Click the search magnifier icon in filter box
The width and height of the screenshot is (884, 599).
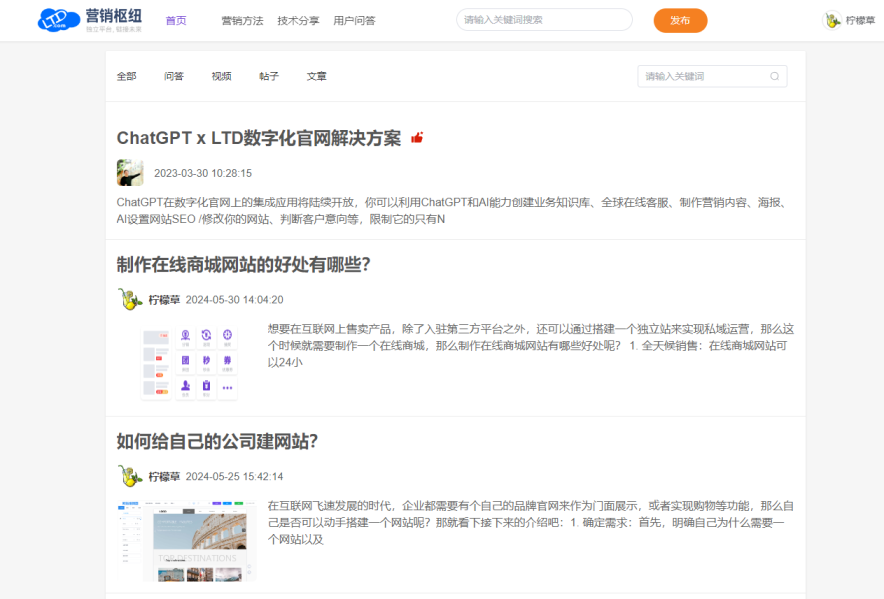tap(774, 76)
